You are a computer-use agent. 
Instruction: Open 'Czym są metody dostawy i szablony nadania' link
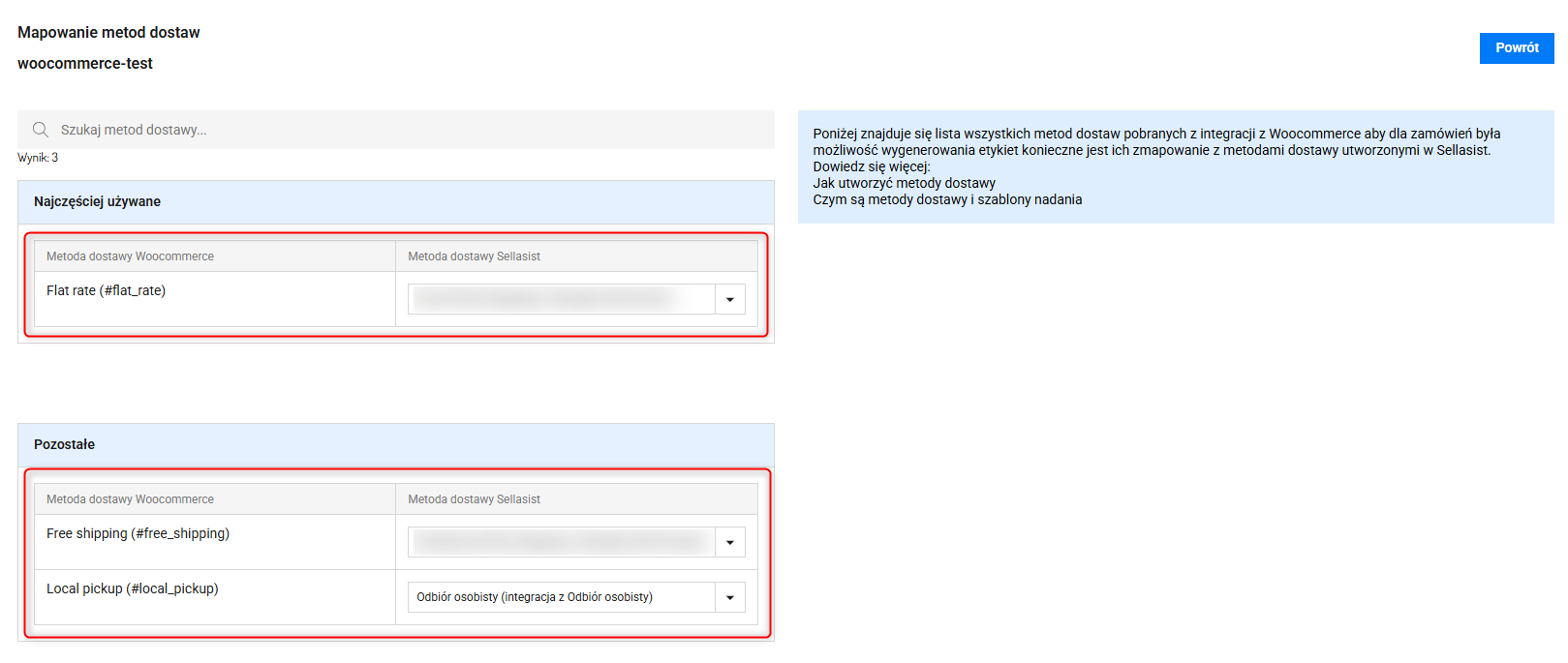[947, 199]
